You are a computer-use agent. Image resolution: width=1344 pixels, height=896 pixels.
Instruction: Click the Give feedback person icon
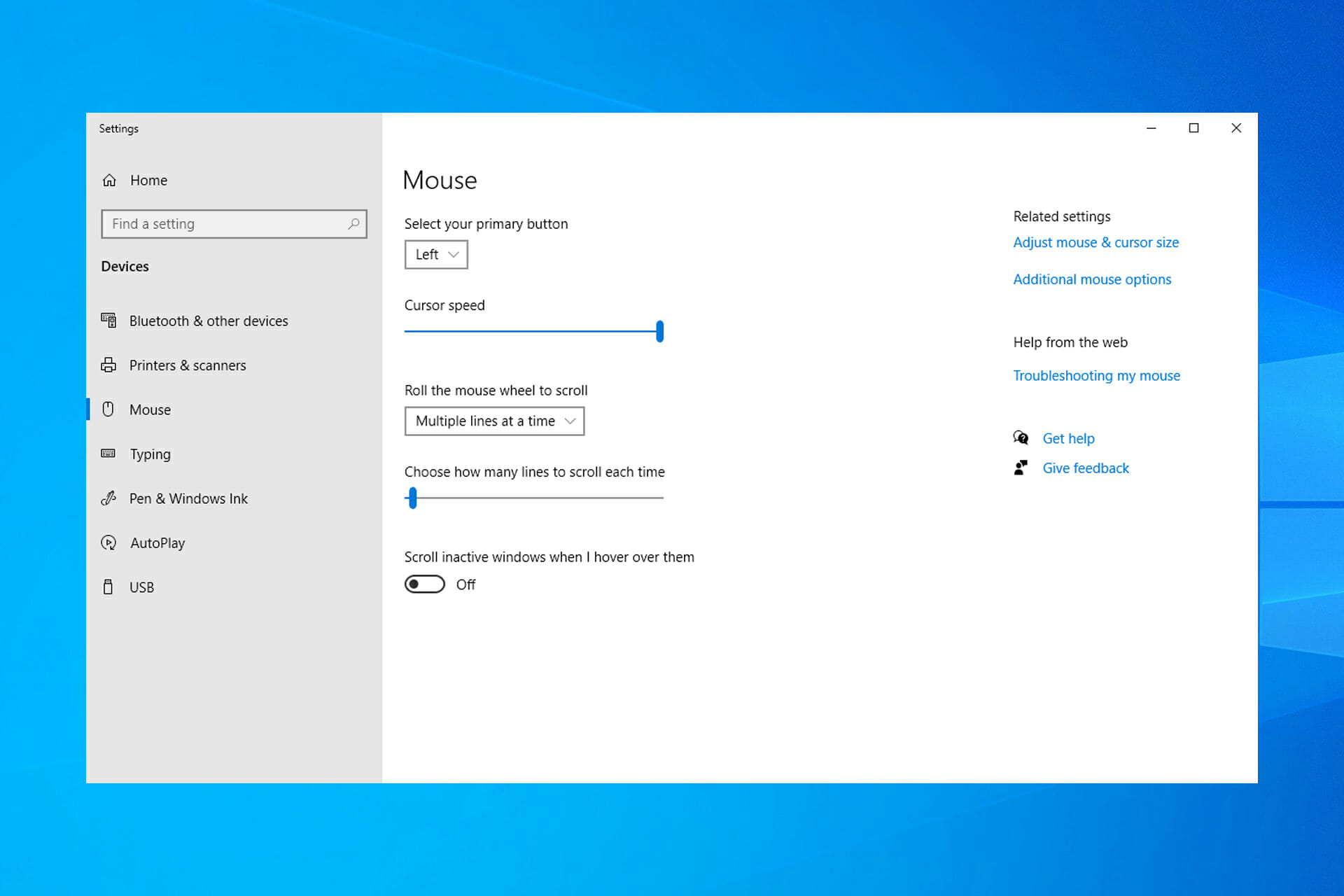pos(1021,468)
